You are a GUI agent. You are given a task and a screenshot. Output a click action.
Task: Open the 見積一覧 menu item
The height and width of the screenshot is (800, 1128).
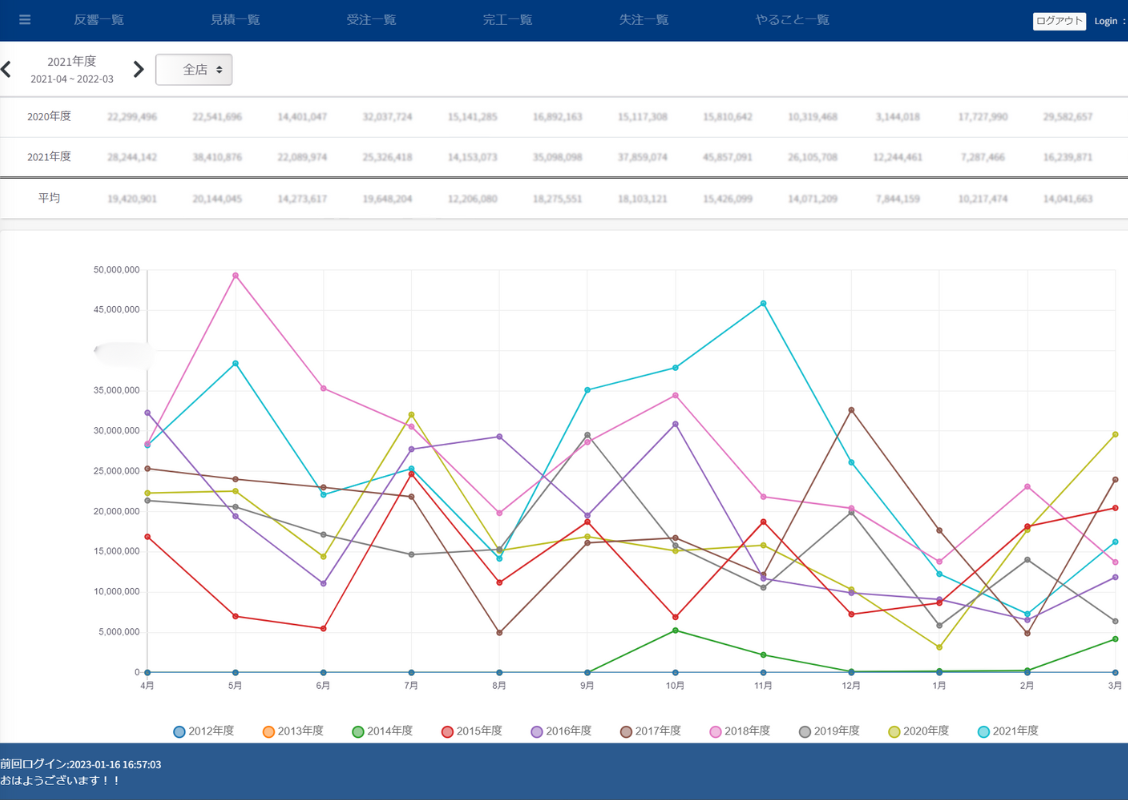pos(235,20)
